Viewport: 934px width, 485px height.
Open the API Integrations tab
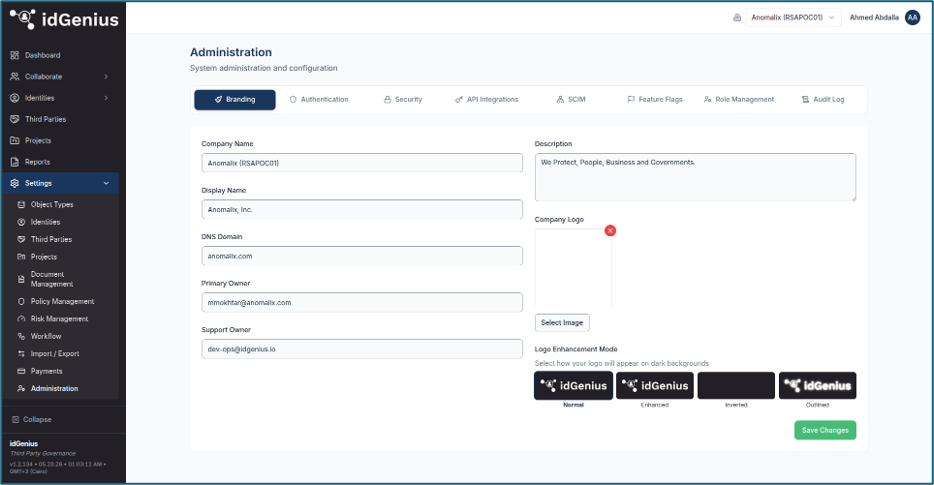[487, 100]
